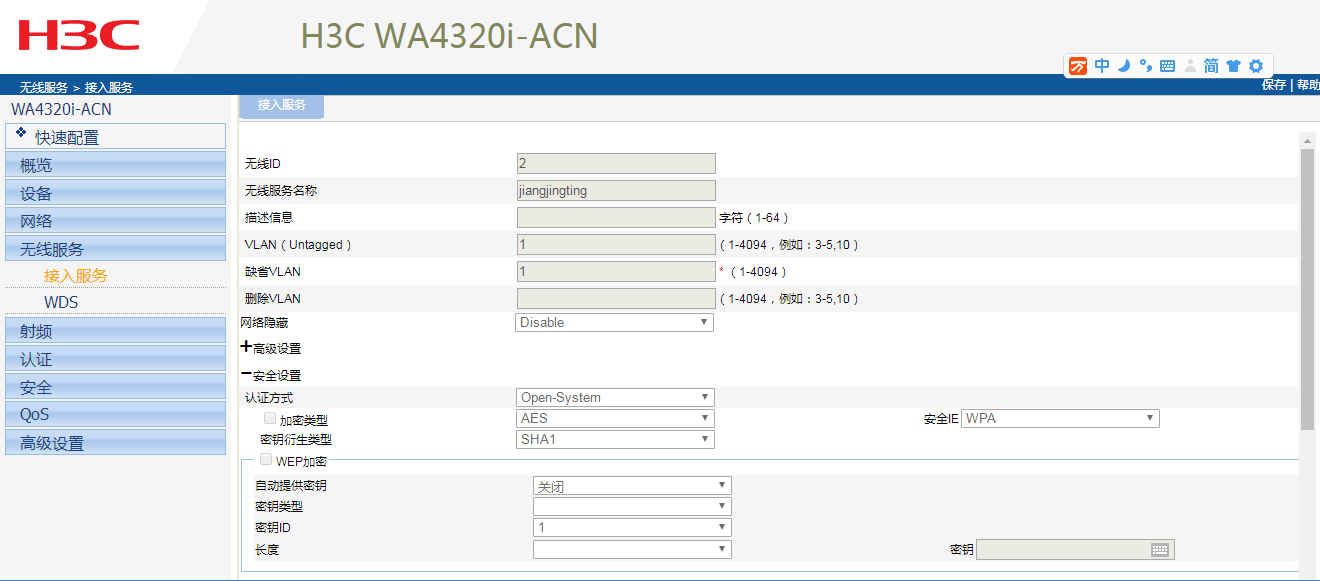The width and height of the screenshot is (1320, 581).
Task: Enable the WEP加密 checkbox
Action: (x=266, y=460)
